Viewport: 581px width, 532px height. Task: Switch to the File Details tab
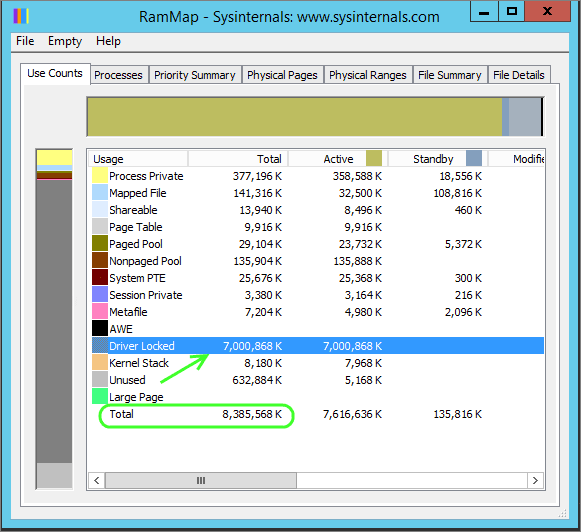click(x=519, y=75)
